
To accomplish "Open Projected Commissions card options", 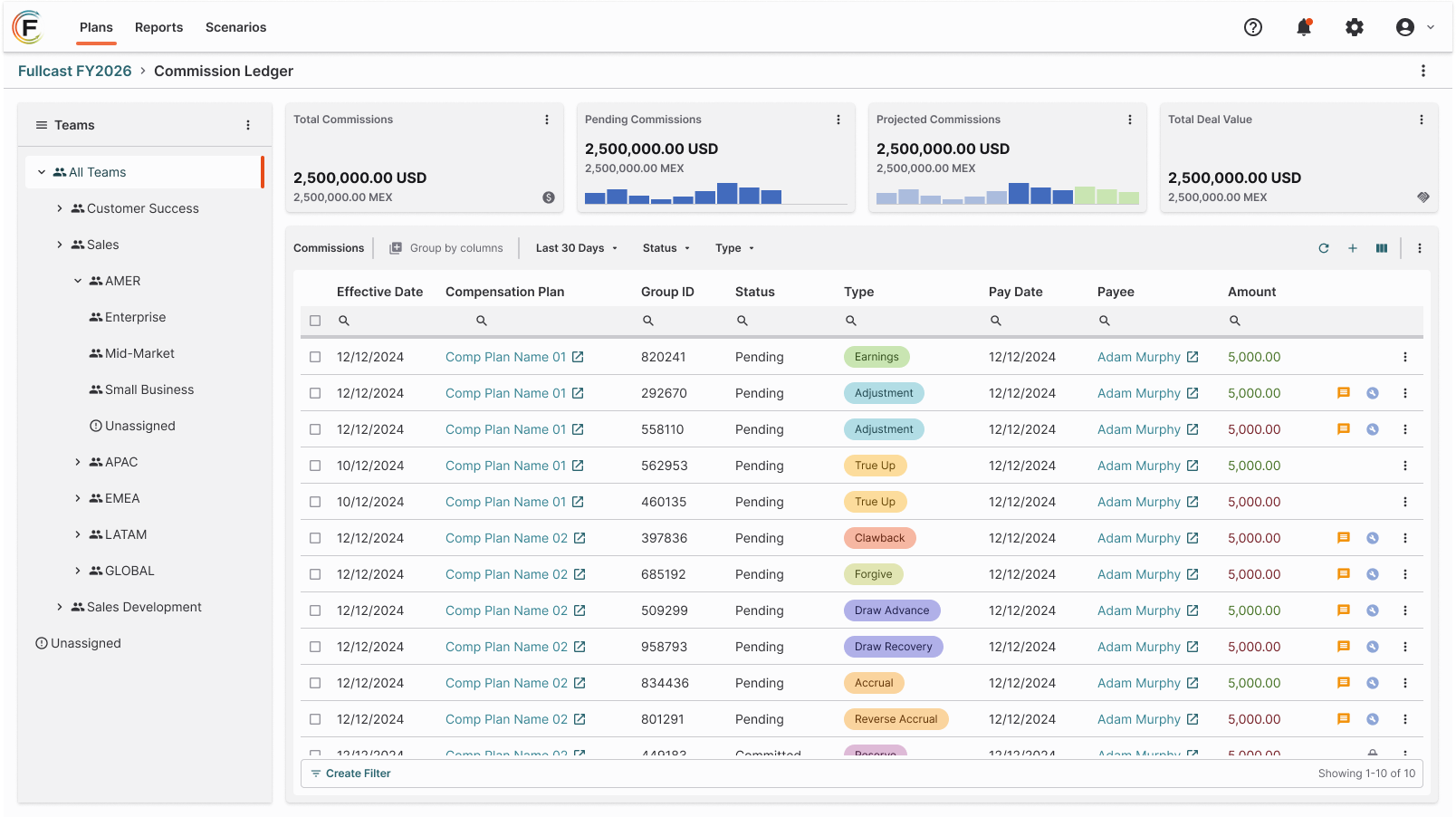I will click(x=1130, y=120).
